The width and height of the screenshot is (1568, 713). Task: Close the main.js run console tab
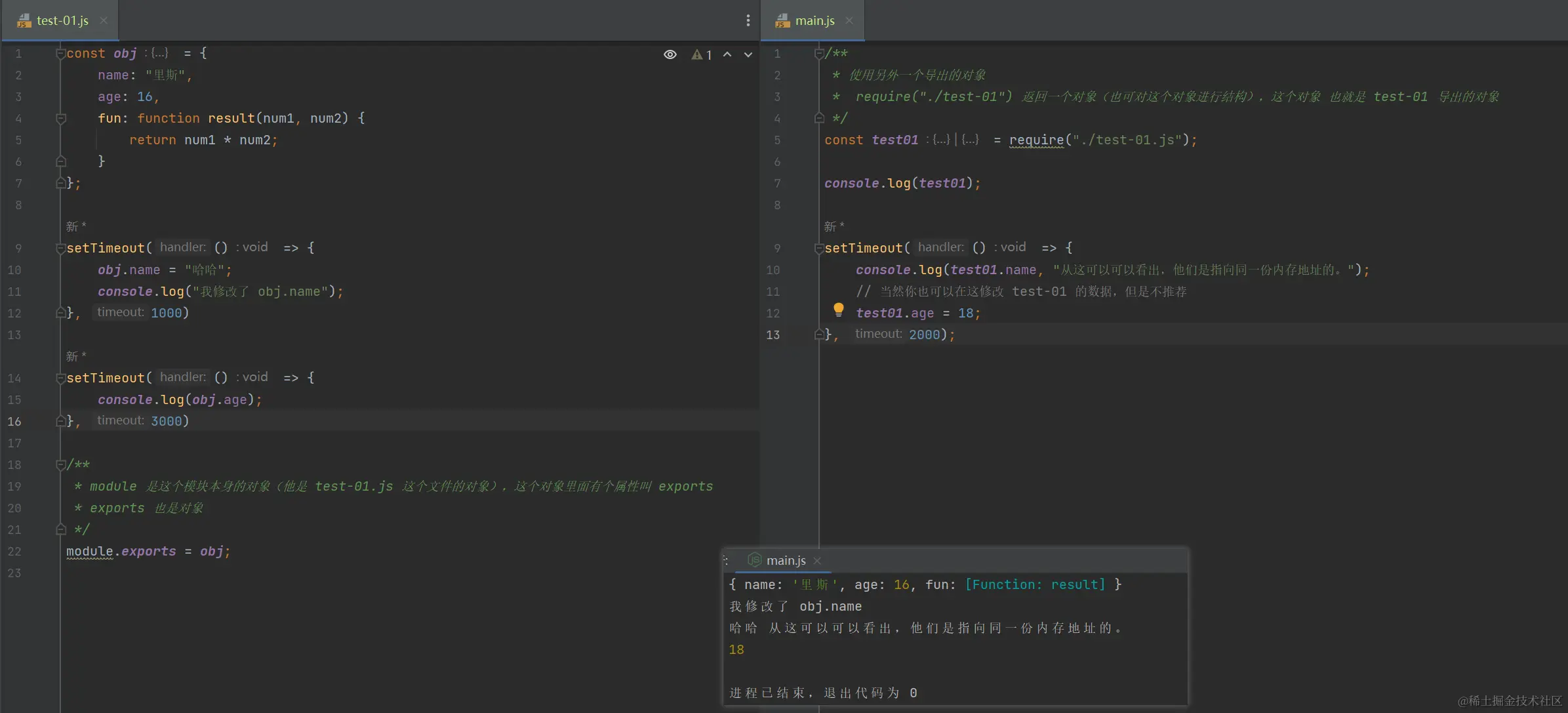click(817, 561)
